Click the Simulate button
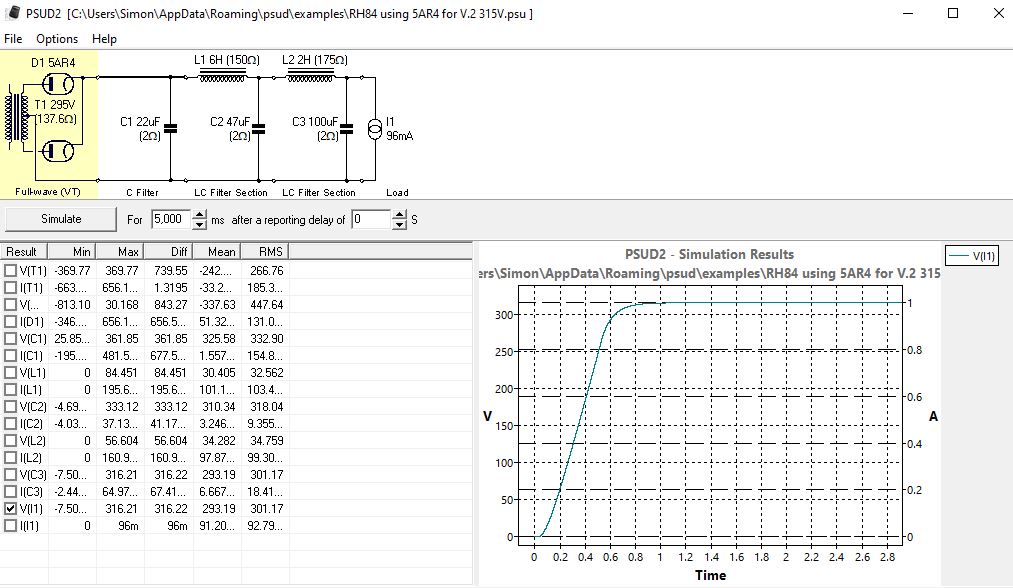The image size is (1013, 588). (x=61, y=219)
